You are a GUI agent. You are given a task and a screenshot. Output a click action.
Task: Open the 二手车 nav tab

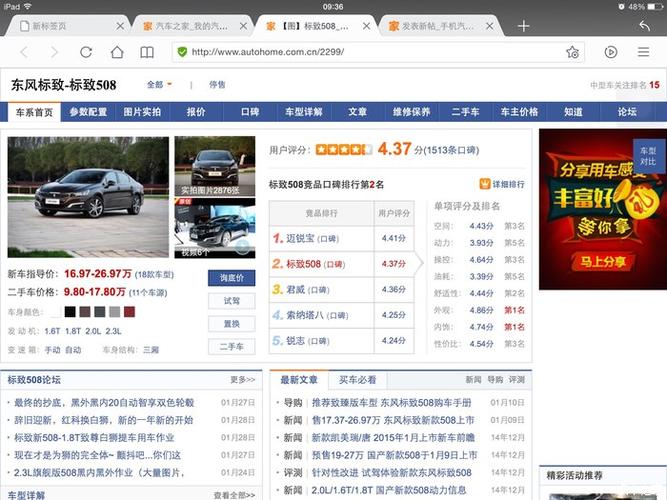pyautogui.click(x=465, y=112)
